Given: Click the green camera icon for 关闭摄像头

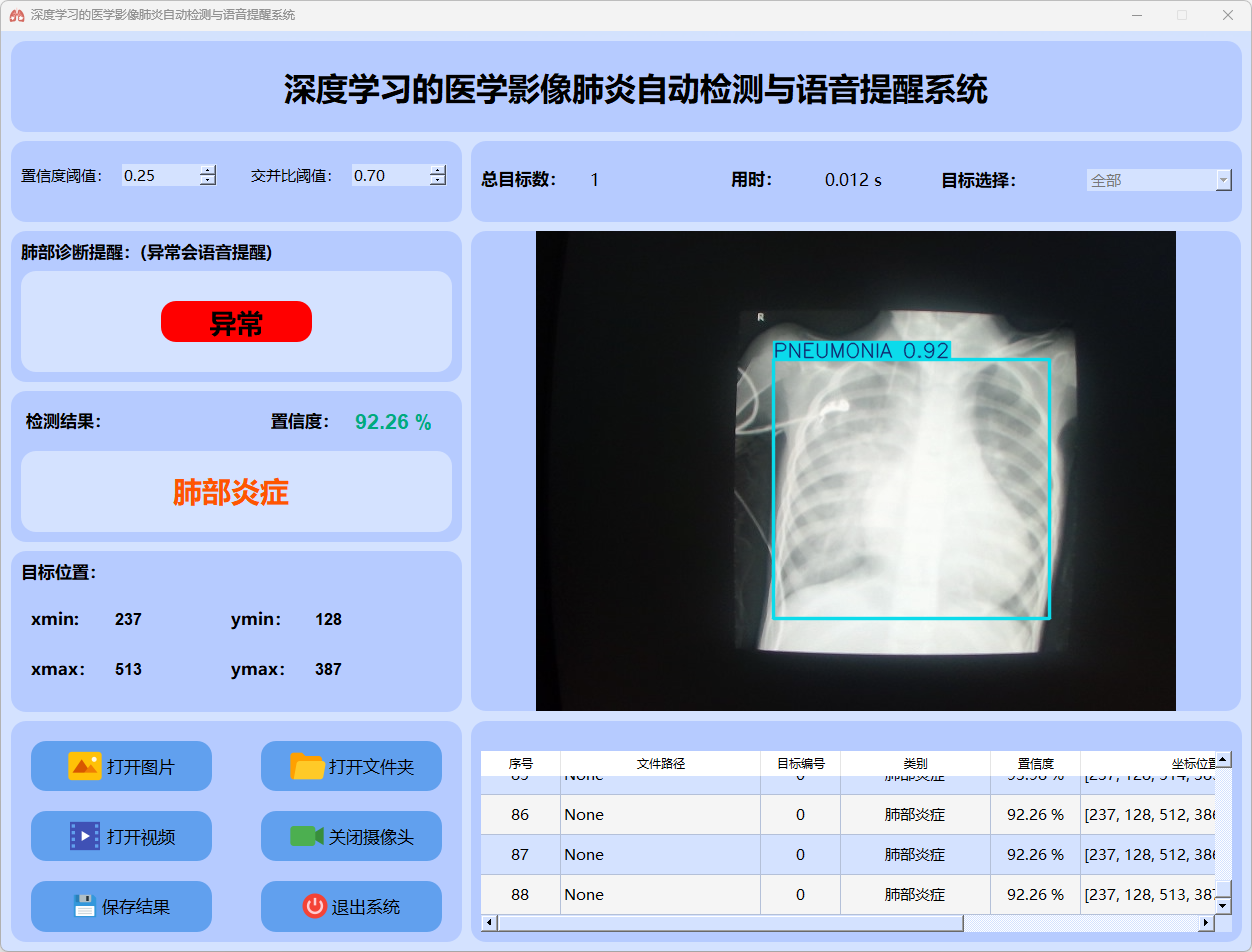Looking at the screenshot, I should click(x=306, y=836).
